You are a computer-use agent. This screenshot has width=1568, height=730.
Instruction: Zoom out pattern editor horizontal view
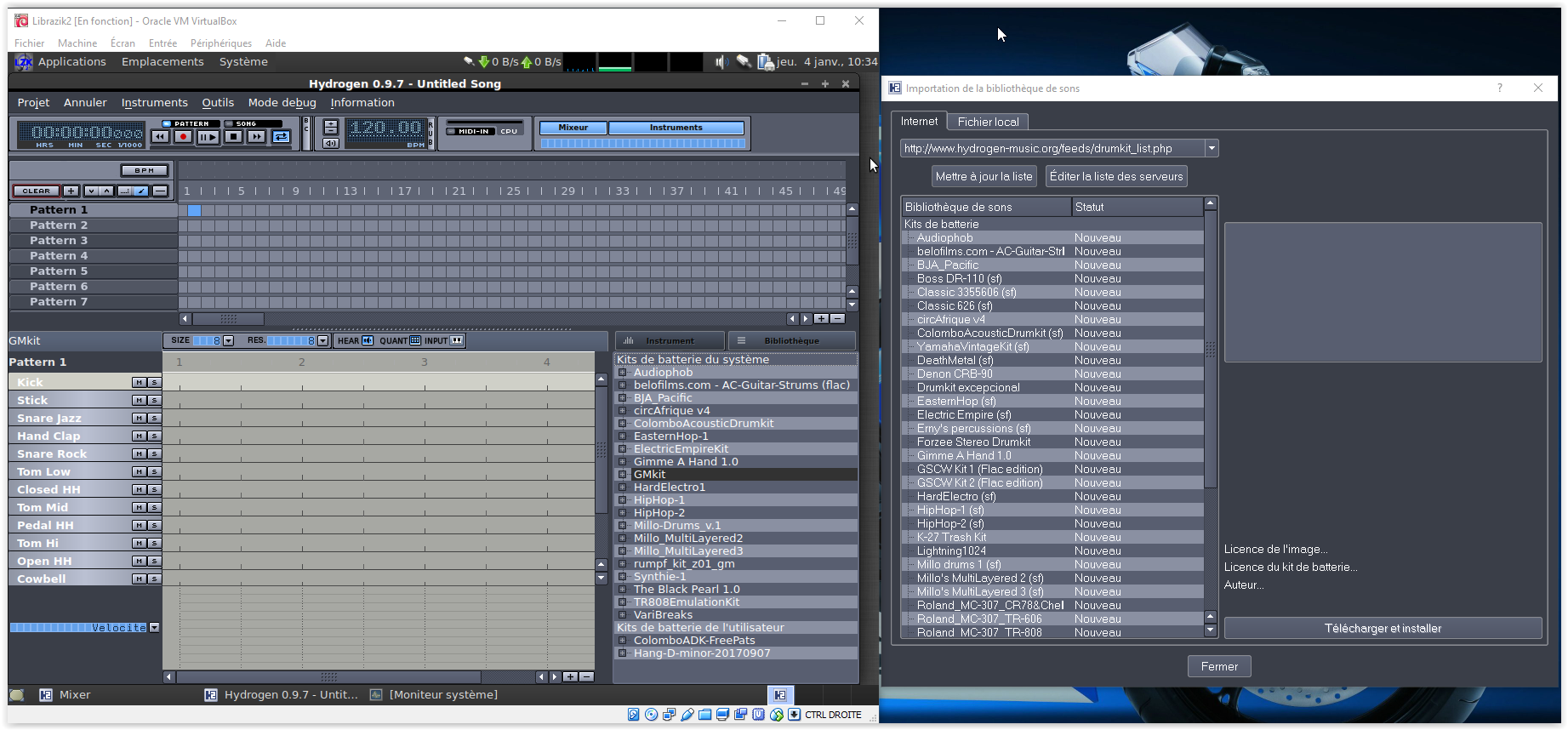coord(586,676)
